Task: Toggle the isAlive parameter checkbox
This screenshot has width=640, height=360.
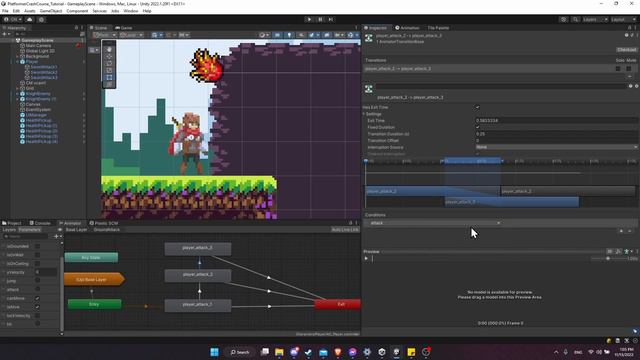Action: click(37, 307)
